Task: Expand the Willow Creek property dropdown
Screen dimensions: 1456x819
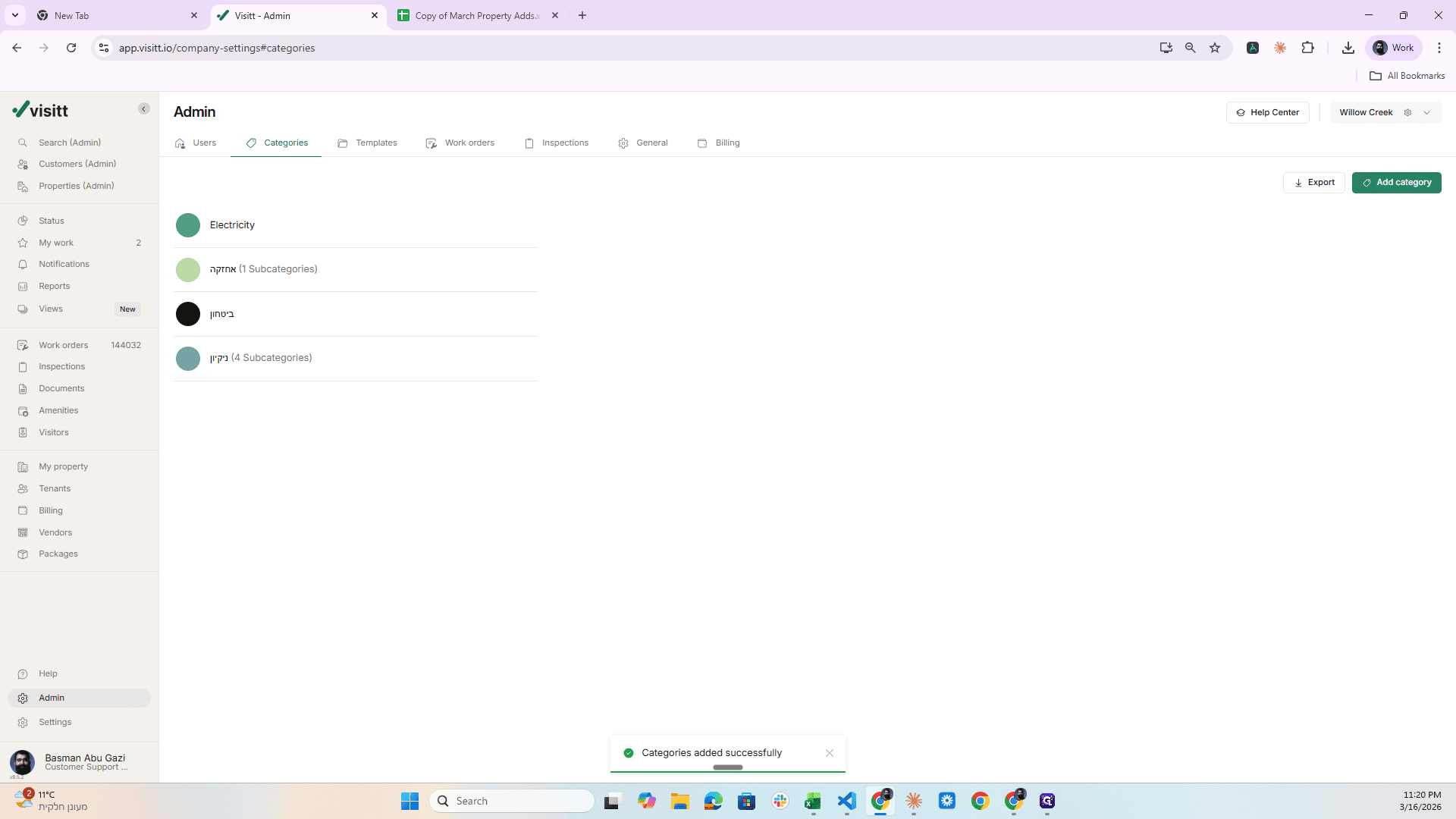Action: 1426,112
